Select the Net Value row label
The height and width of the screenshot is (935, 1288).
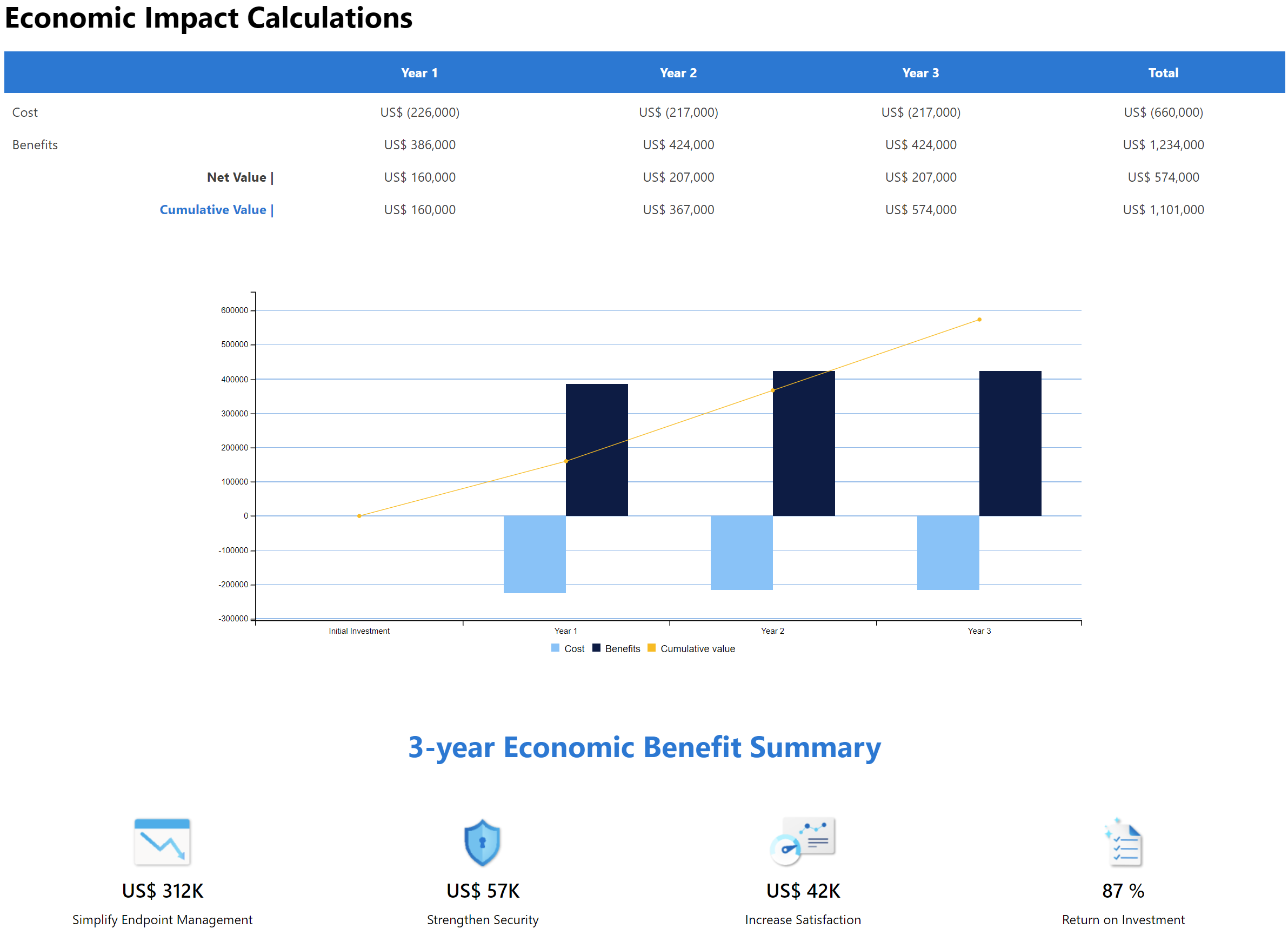pyautogui.click(x=240, y=177)
